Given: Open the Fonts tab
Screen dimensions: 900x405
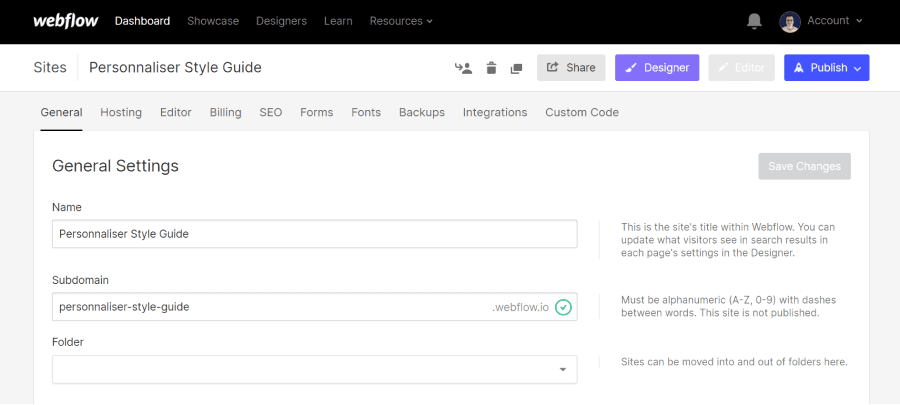Looking at the screenshot, I should point(366,112).
